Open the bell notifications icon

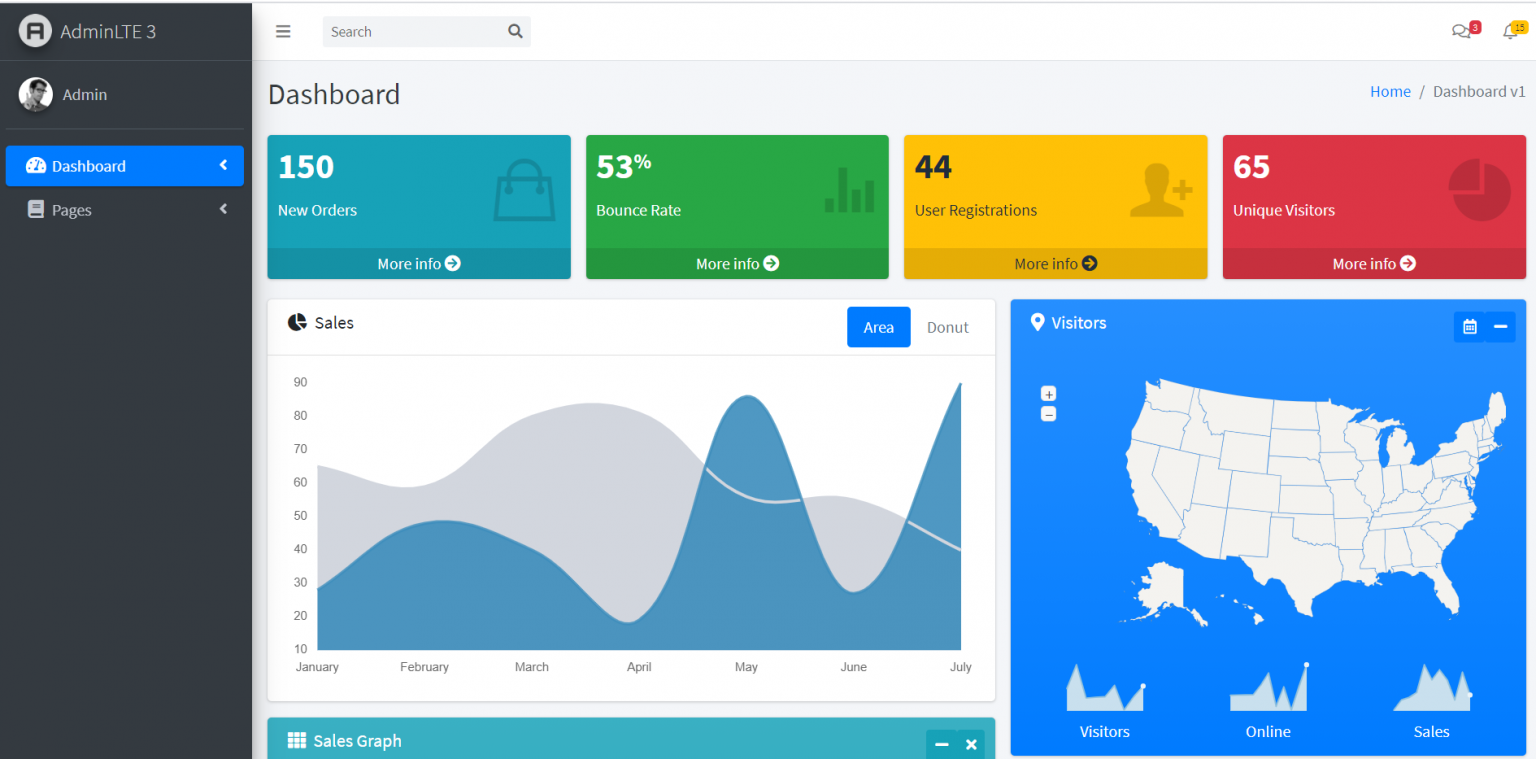tap(1510, 31)
